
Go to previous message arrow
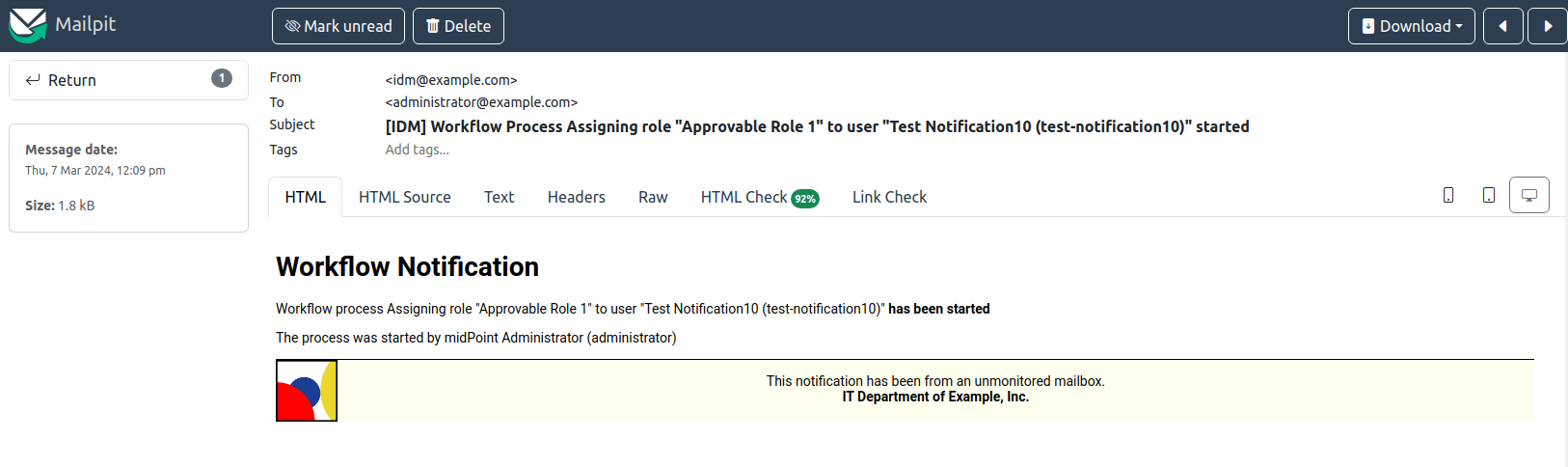1502,26
